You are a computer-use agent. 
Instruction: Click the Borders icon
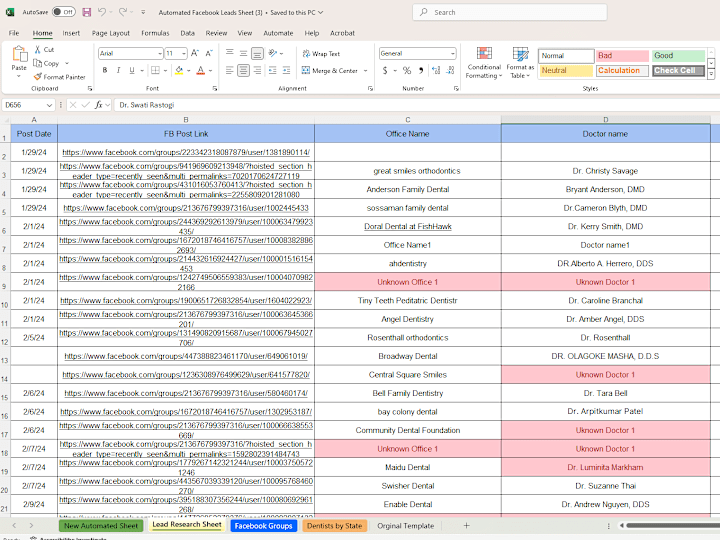pyautogui.click(x=155, y=70)
